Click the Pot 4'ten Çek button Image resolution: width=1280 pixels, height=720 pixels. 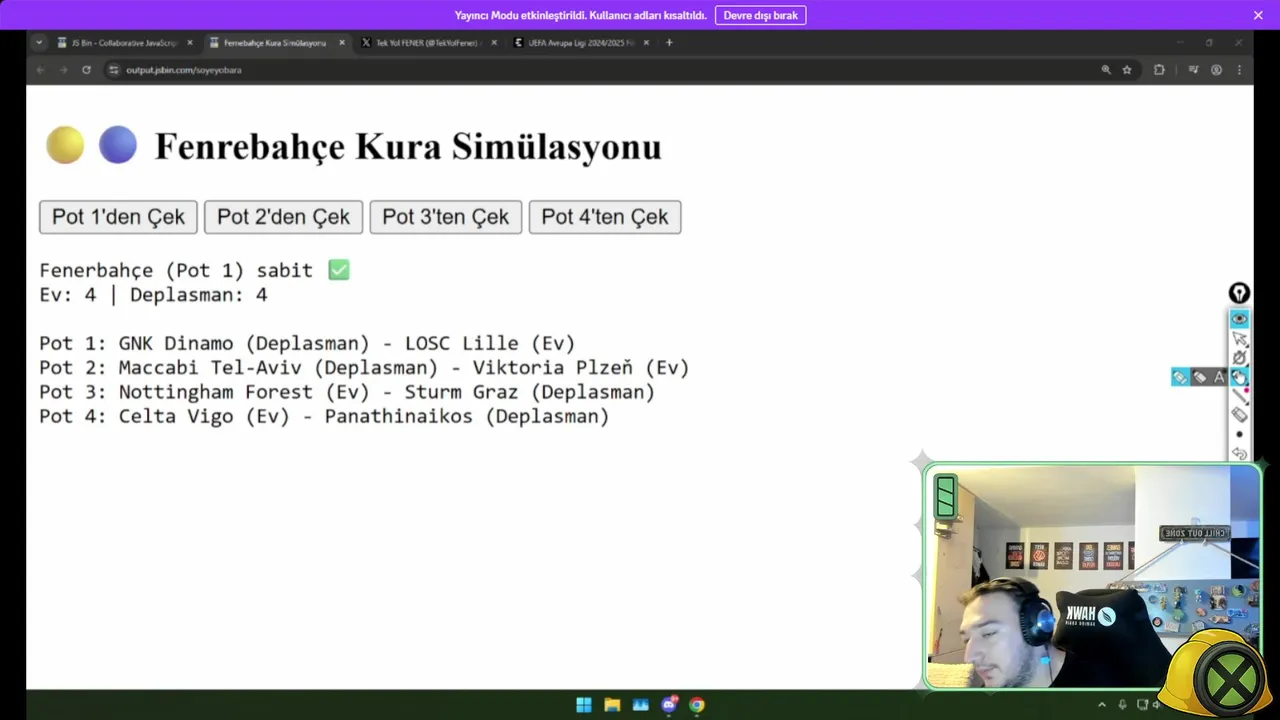(605, 217)
